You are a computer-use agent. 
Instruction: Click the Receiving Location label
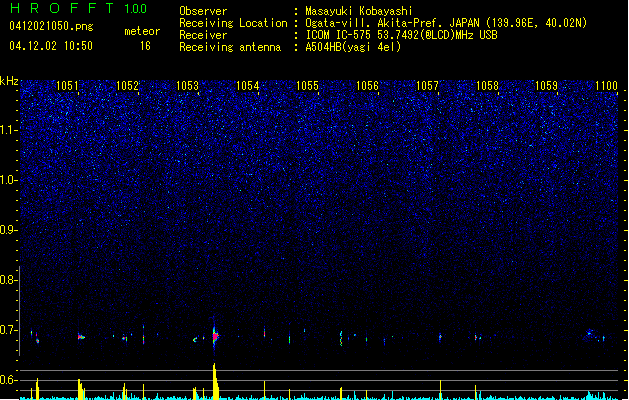[233, 23]
